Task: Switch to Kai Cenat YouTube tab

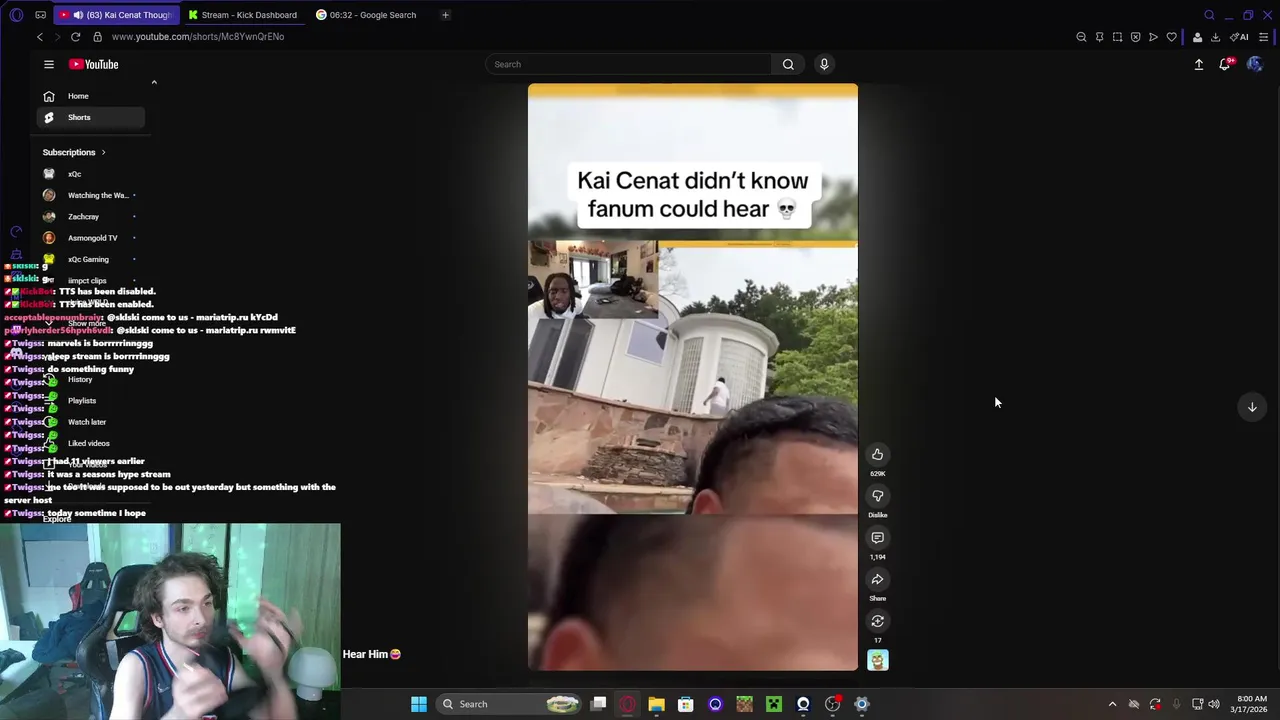Action: pos(116,15)
